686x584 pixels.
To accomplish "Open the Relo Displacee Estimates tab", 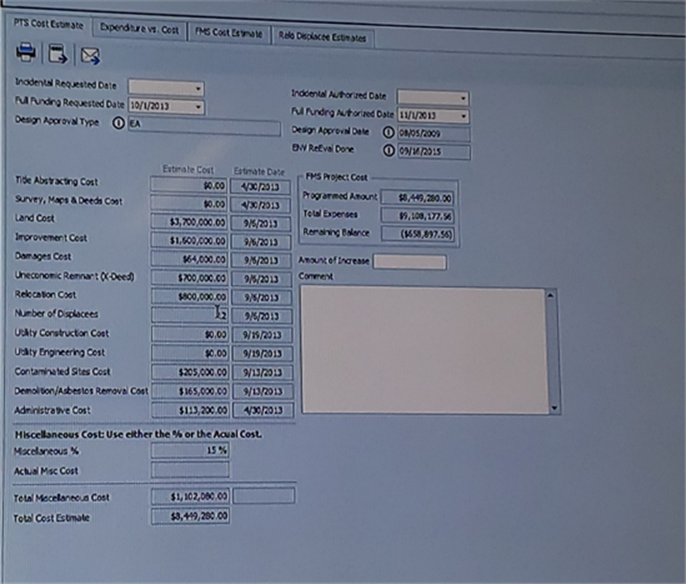I will [322, 38].
